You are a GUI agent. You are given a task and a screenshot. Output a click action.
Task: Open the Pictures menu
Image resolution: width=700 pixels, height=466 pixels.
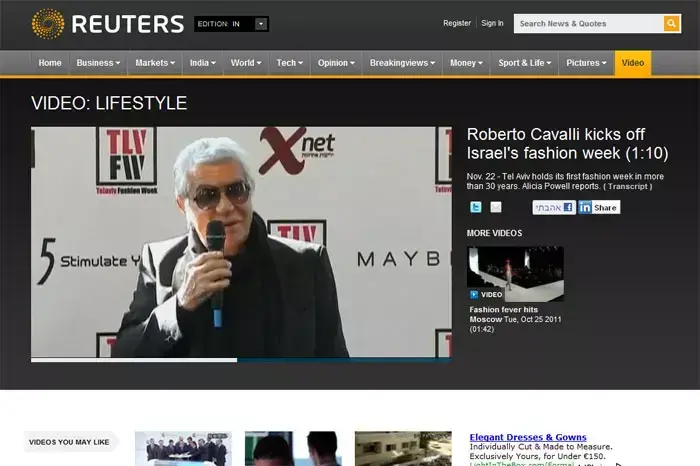point(586,63)
